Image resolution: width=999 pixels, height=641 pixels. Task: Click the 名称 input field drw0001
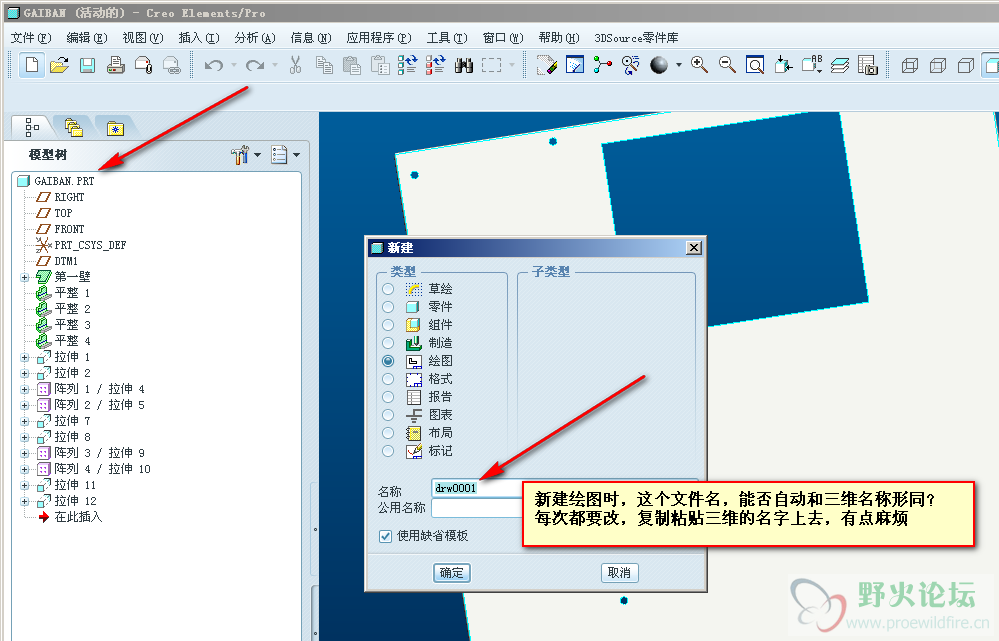pyautogui.click(x=478, y=488)
